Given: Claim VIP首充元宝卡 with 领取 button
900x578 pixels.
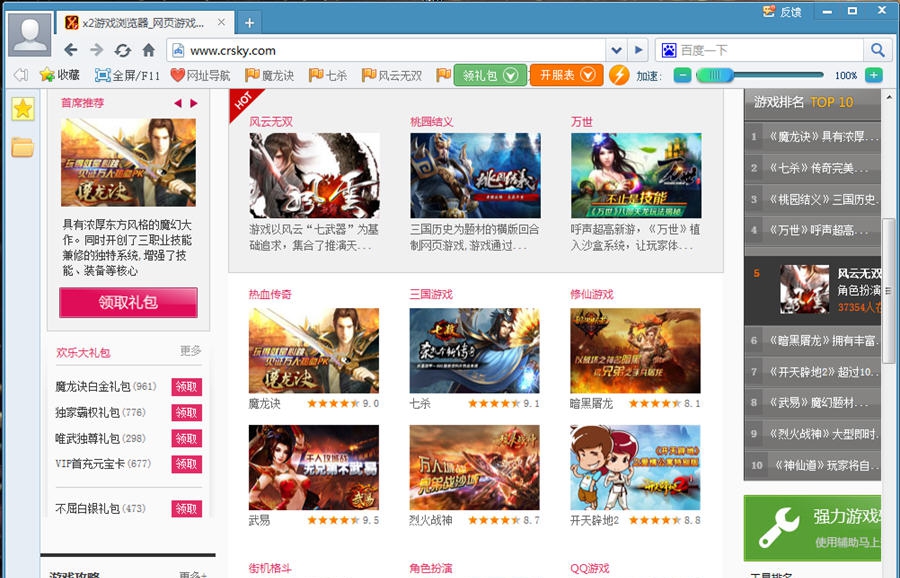Looking at the screenshot, I should click(187, 464).
